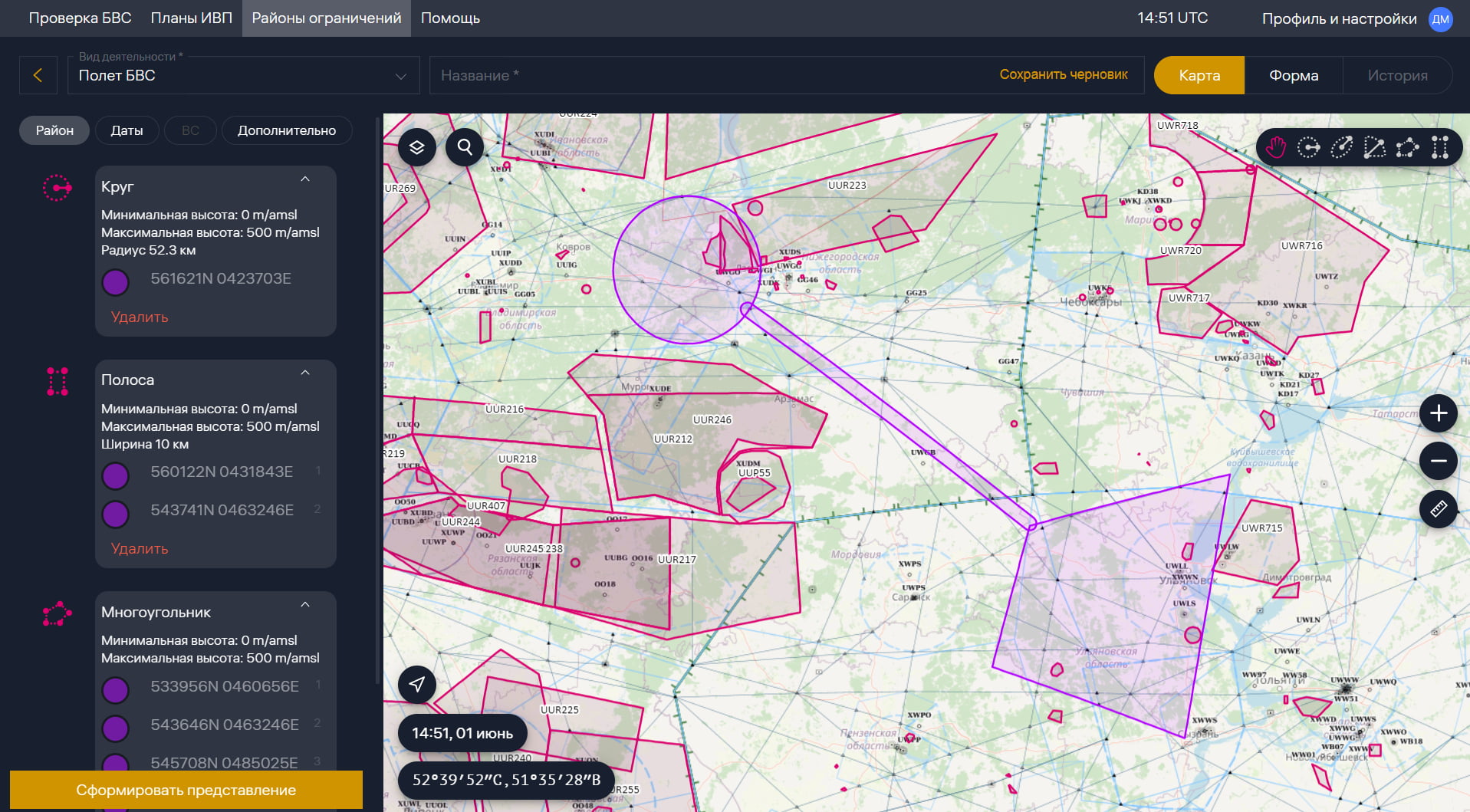Screen dimensions: 1470x812
Task: Select the ellipse drawing tool
Action: (x=1341, y=147)
